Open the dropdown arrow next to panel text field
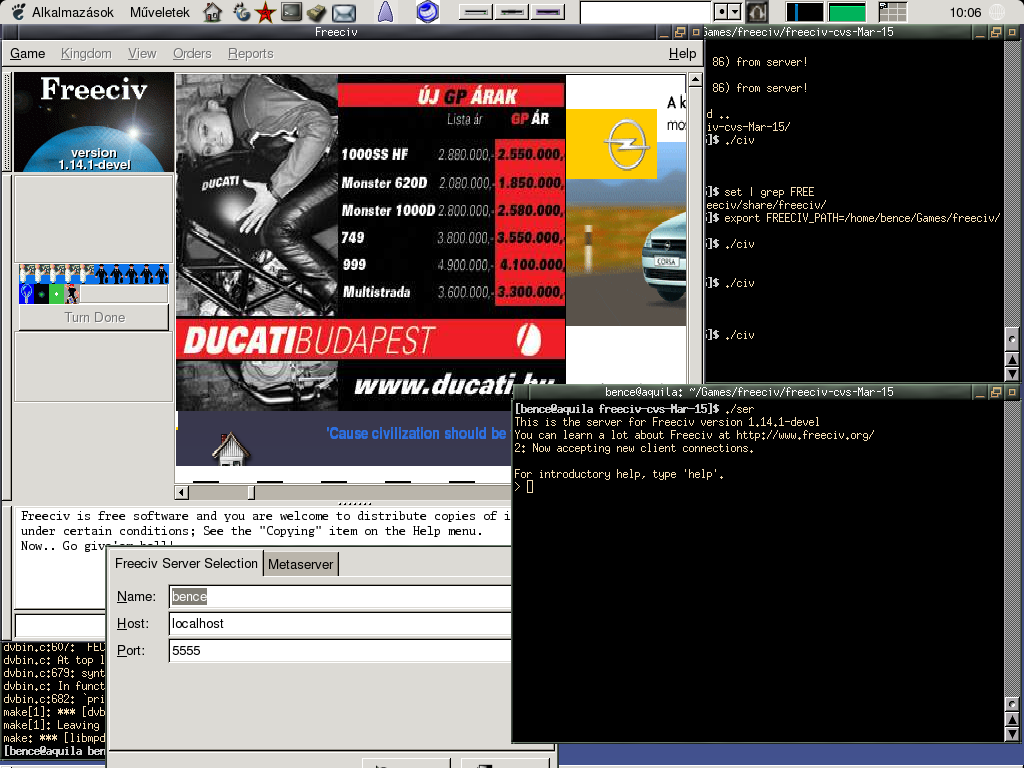Screen dimensions: 1024x768 (735, 12)
